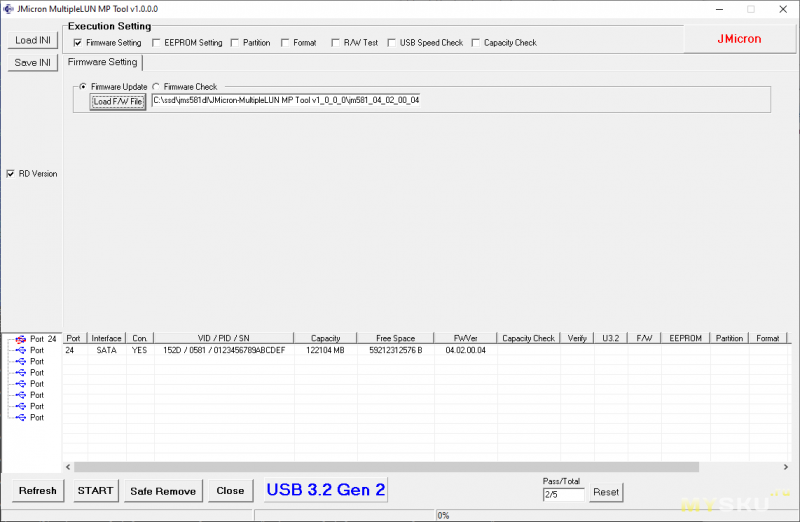Click the Safe Remove button
The height and width of the screenshot is (522, 800).
[163, 490]
